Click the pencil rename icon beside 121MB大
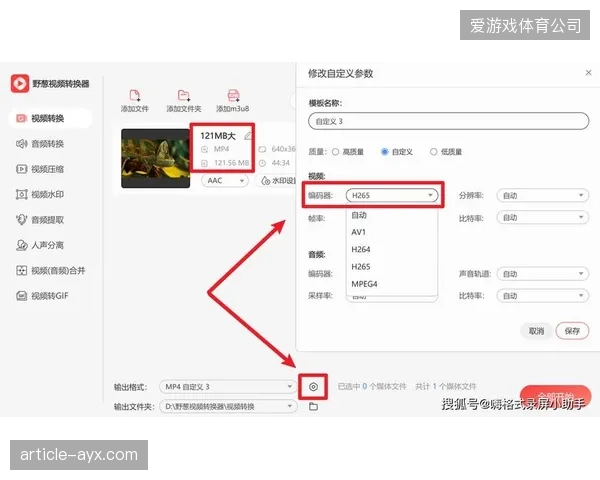This screenshot has height=480, width=600. click(x=248, y=136)
